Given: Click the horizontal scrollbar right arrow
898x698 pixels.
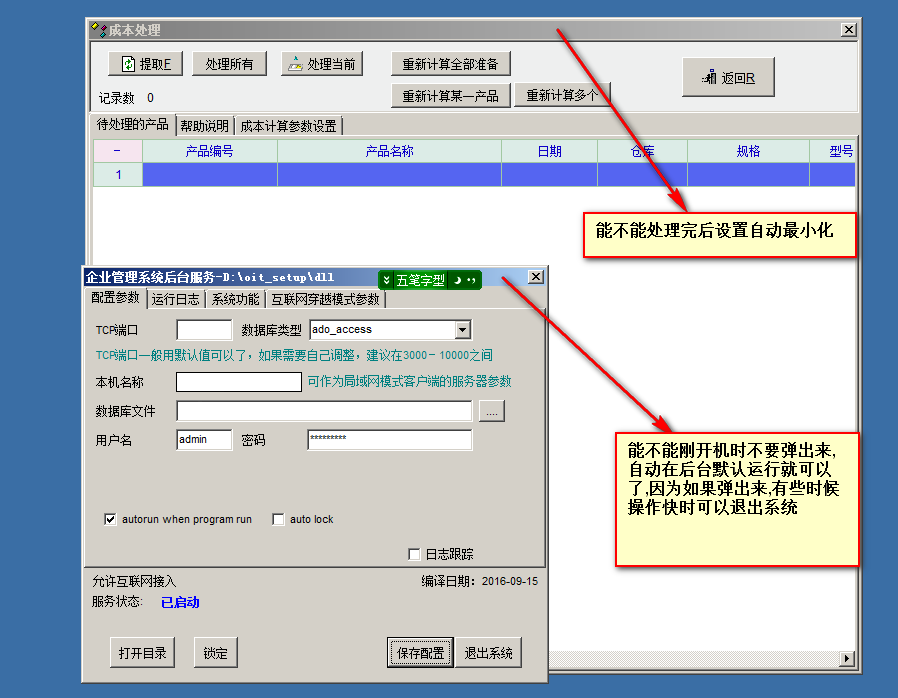Looking at the screenshot, I should (848, 658).
